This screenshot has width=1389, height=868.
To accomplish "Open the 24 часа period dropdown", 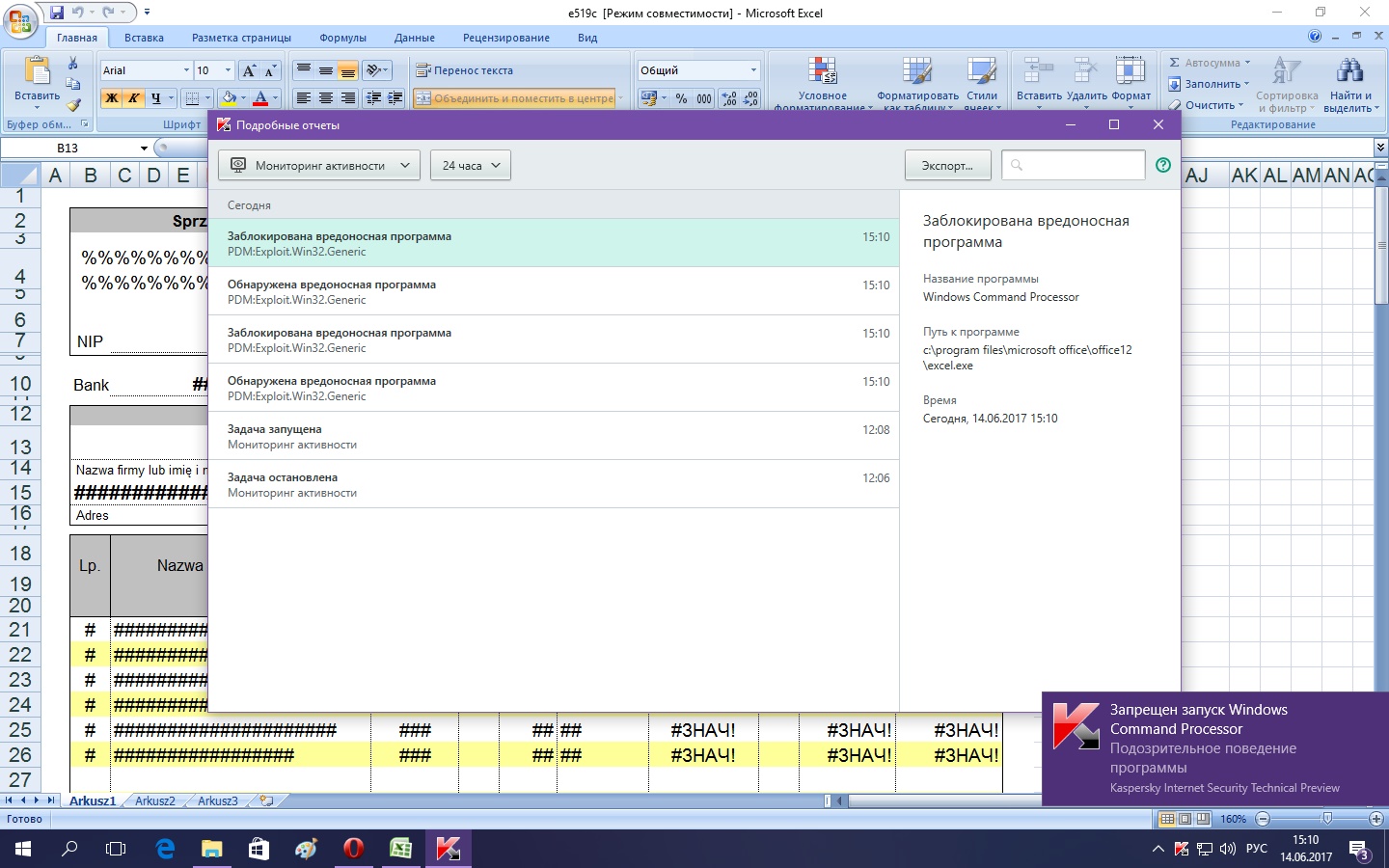I will point(471,165).
